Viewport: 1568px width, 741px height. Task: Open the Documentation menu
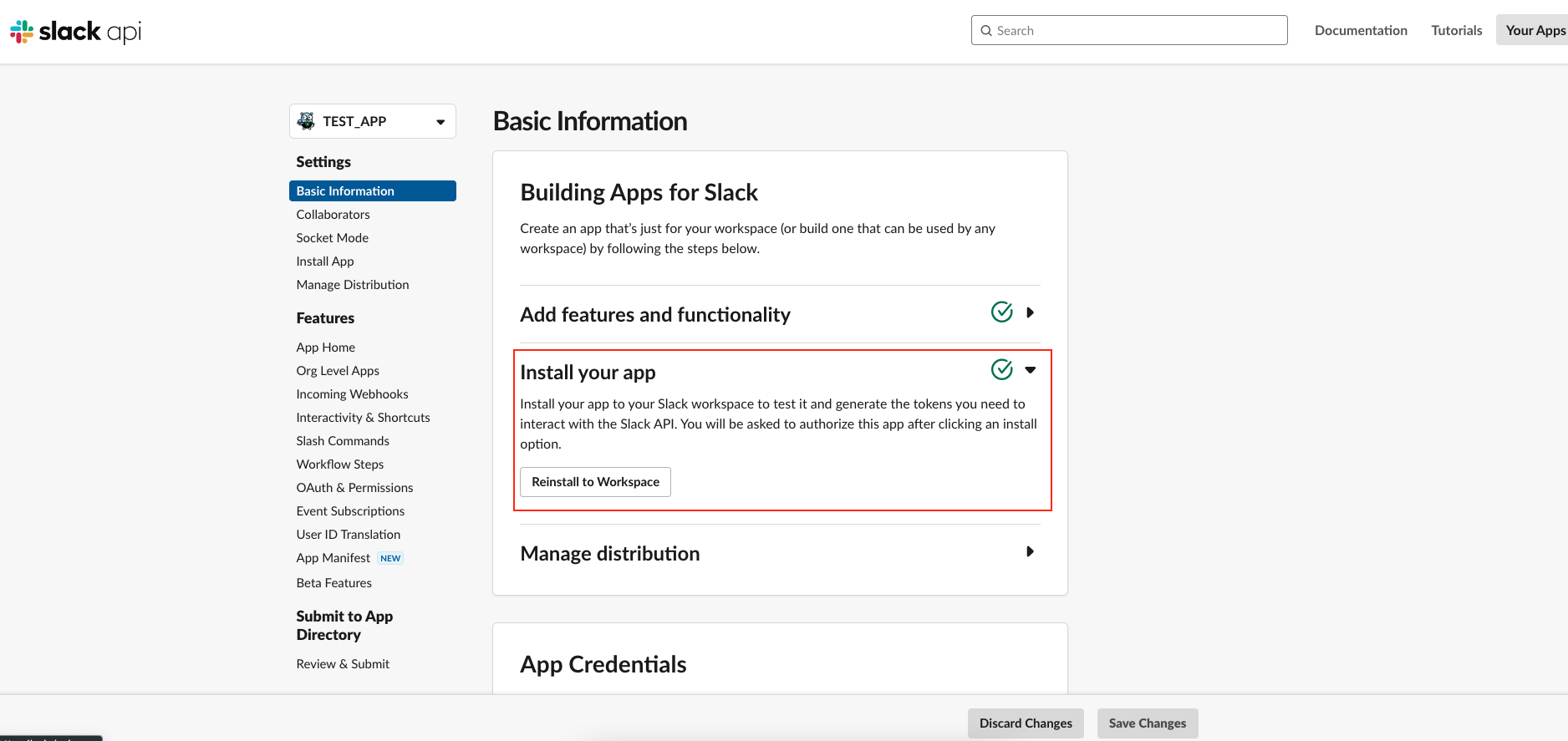tap(1361, 30)
